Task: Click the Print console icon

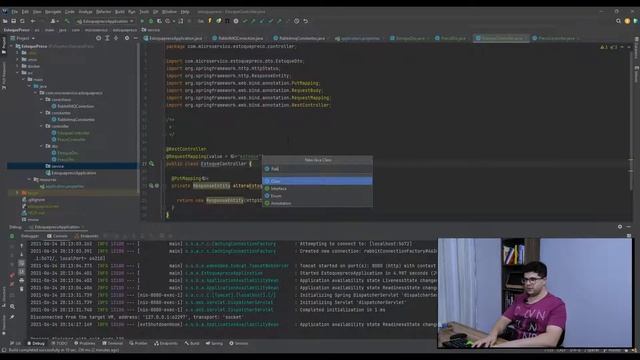Action: pos(22,280)
